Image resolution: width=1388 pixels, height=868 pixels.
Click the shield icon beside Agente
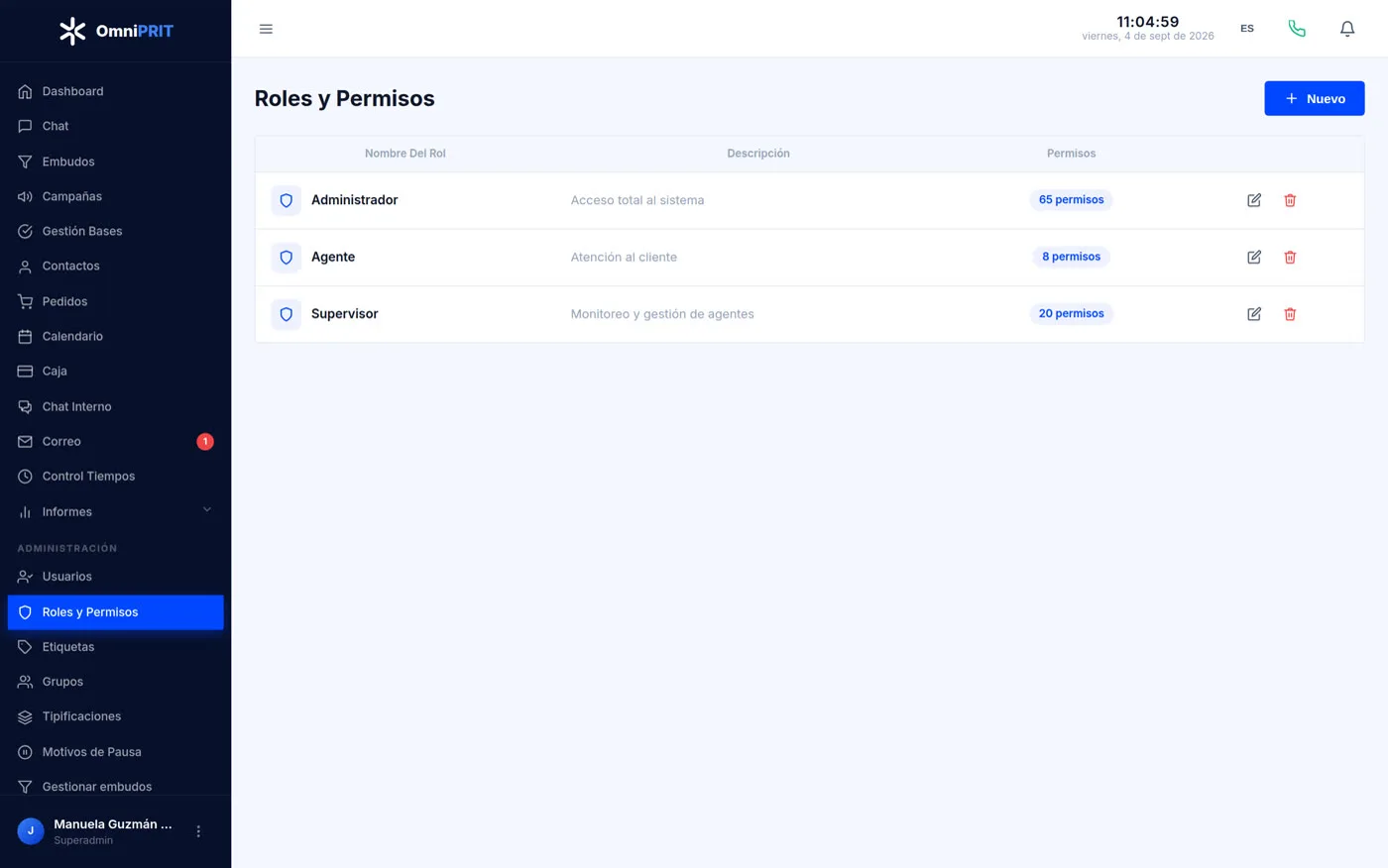[x=287, y=258]
